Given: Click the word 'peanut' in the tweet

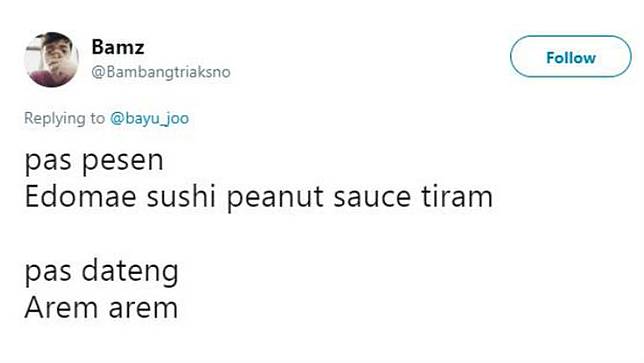Looking at the screenshot, I should click(x=275, y=198).
